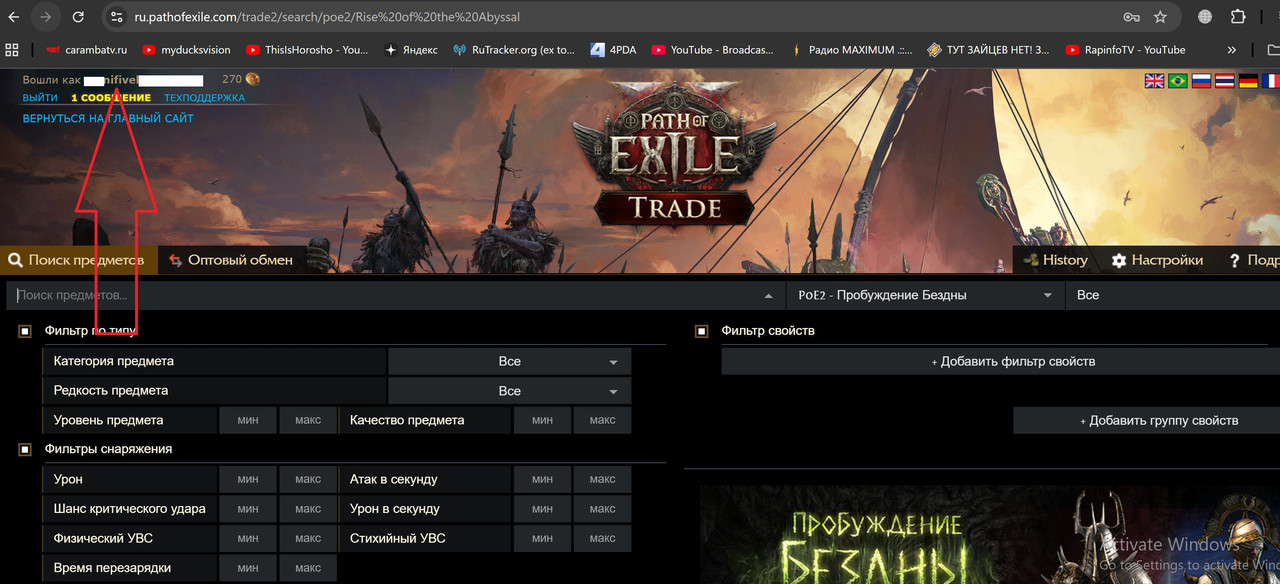The height and width of the screenshot is (584, 1280).
Task: Open the Все status dropdown
Action: click(x=1172, y=295)
